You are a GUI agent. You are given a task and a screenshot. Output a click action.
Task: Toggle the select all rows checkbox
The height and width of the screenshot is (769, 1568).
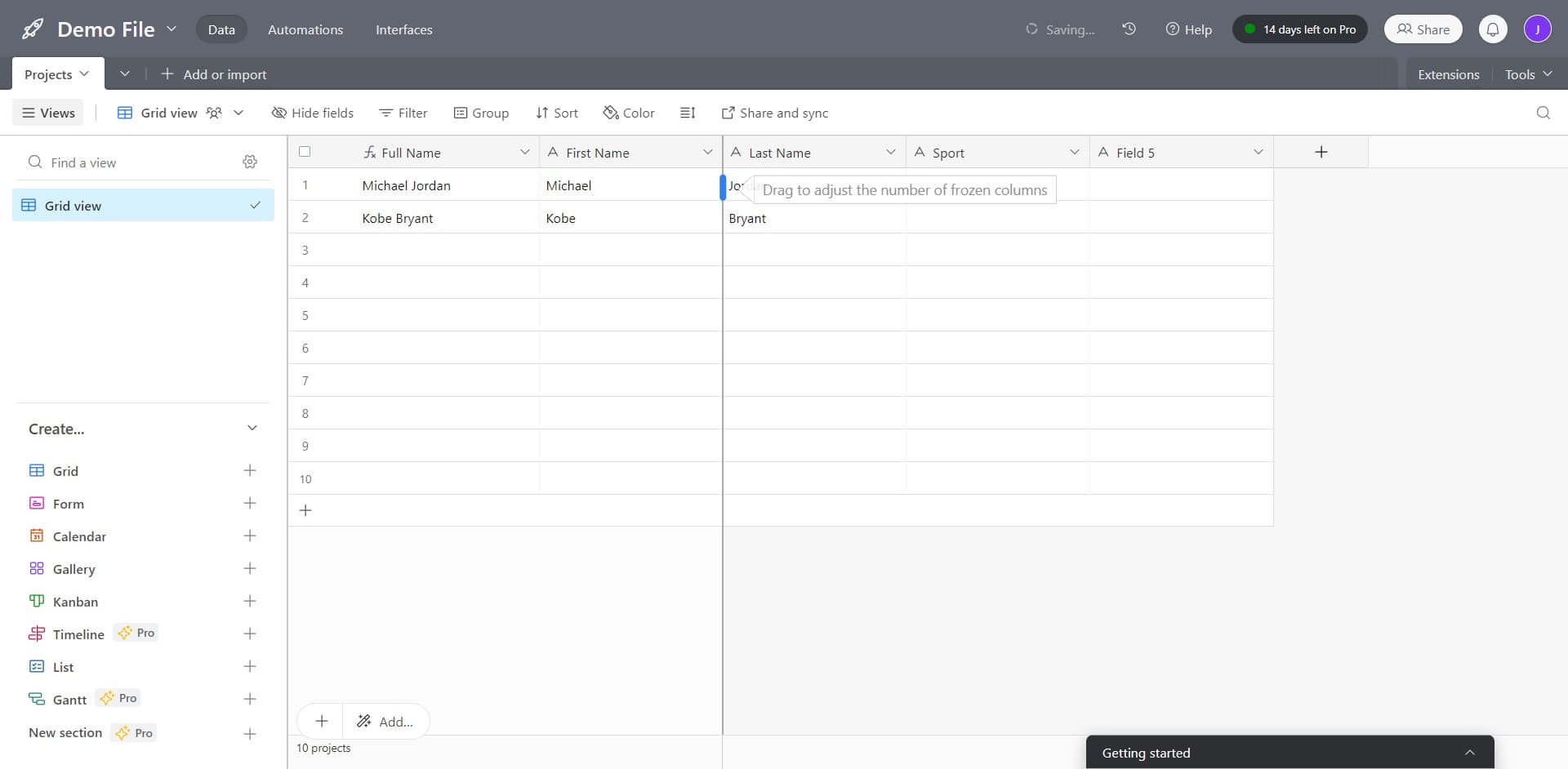click(x=305, y=152)
